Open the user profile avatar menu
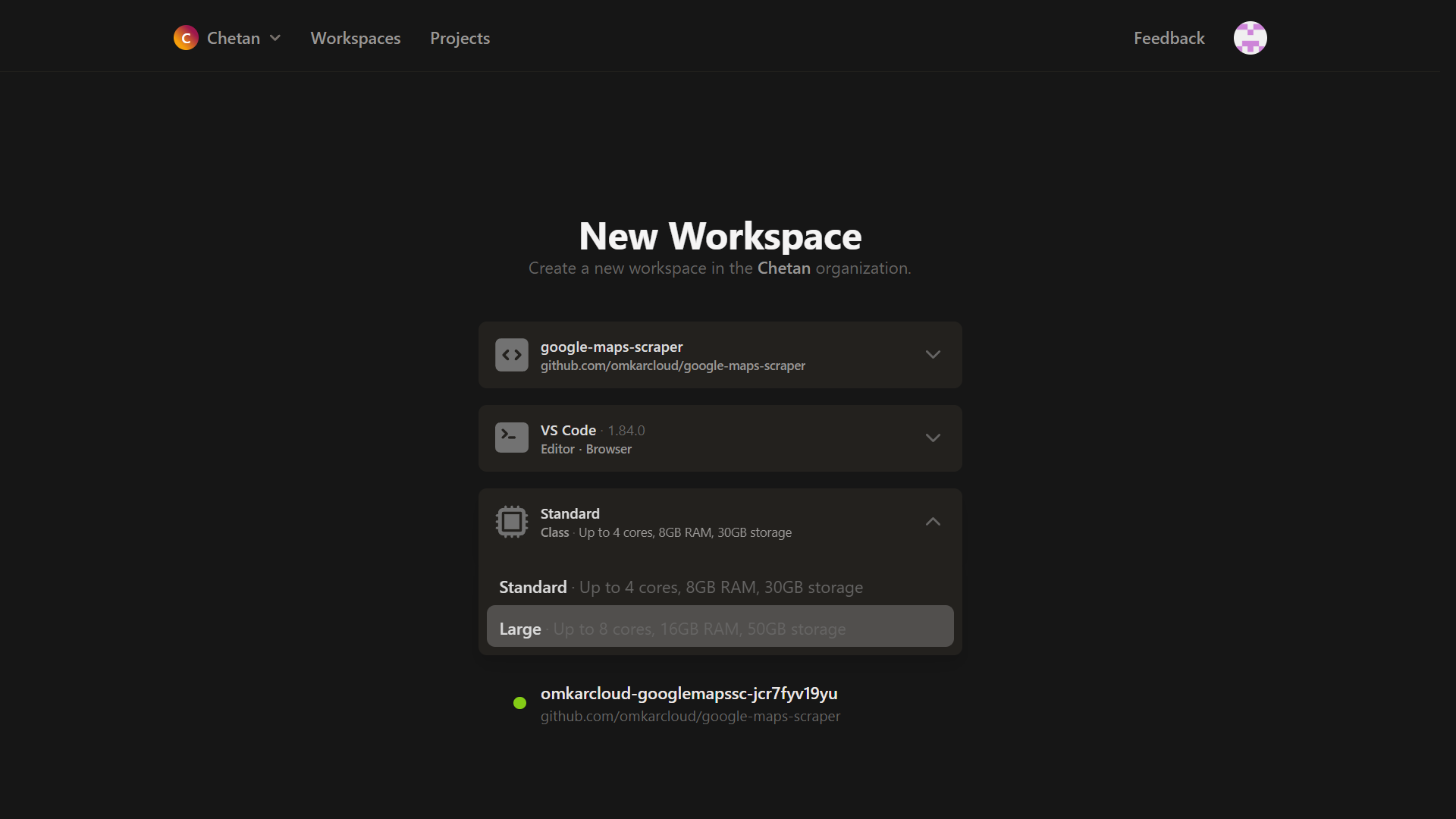 [x=1250, y=38]
